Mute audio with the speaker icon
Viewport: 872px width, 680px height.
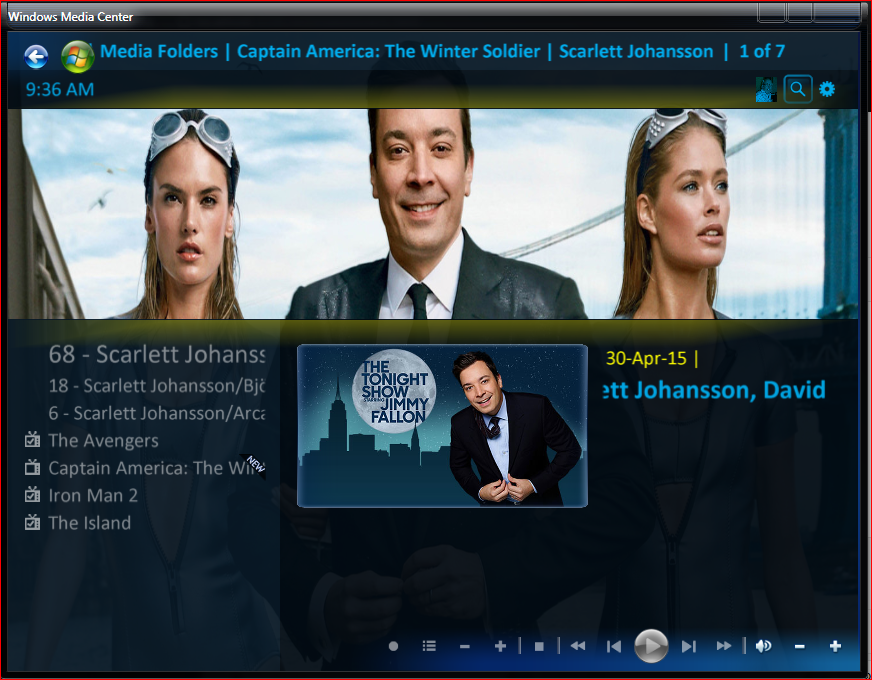(764, 646)
